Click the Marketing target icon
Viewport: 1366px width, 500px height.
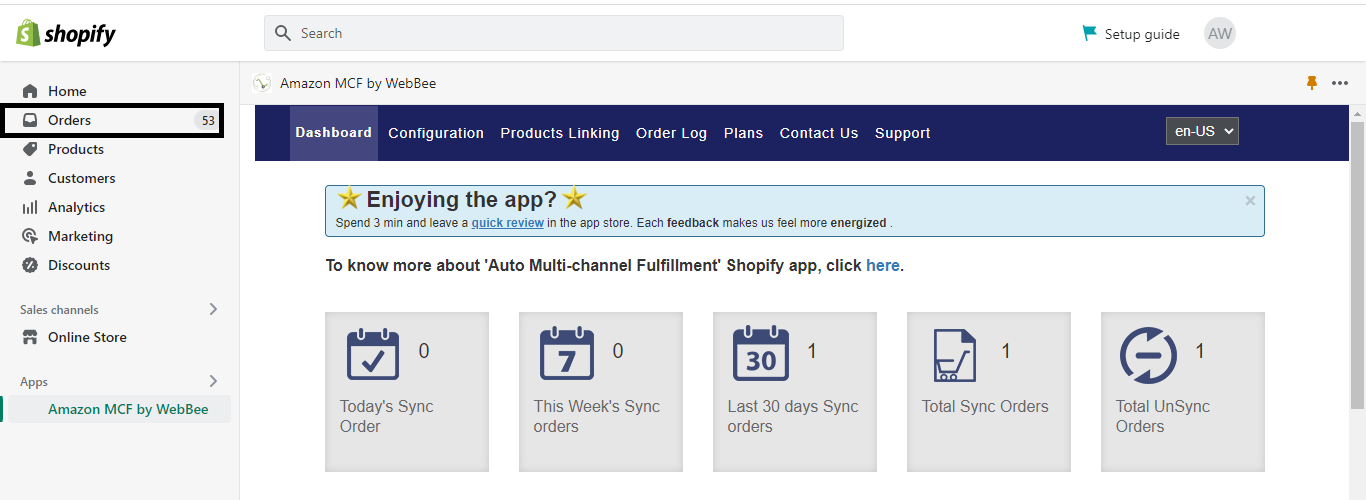pos(30,236)
